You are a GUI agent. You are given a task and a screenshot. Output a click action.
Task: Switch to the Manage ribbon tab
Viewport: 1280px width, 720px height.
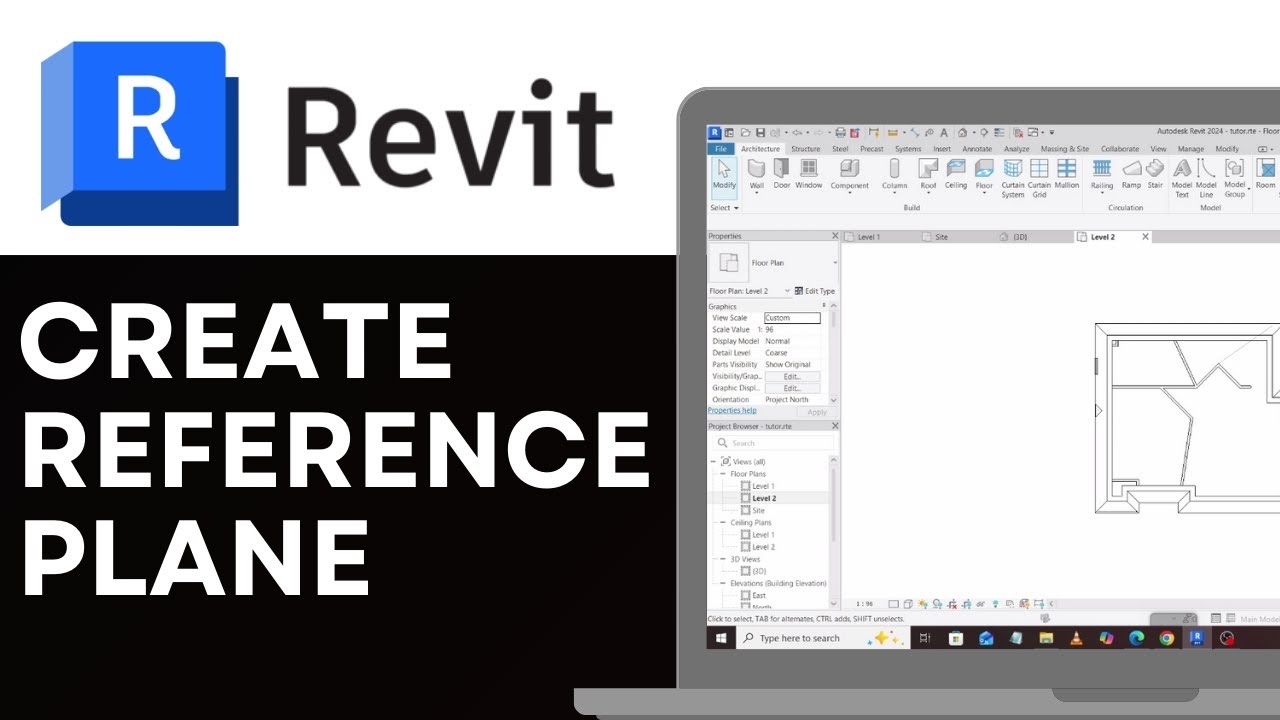click(x=1191, y=149)
